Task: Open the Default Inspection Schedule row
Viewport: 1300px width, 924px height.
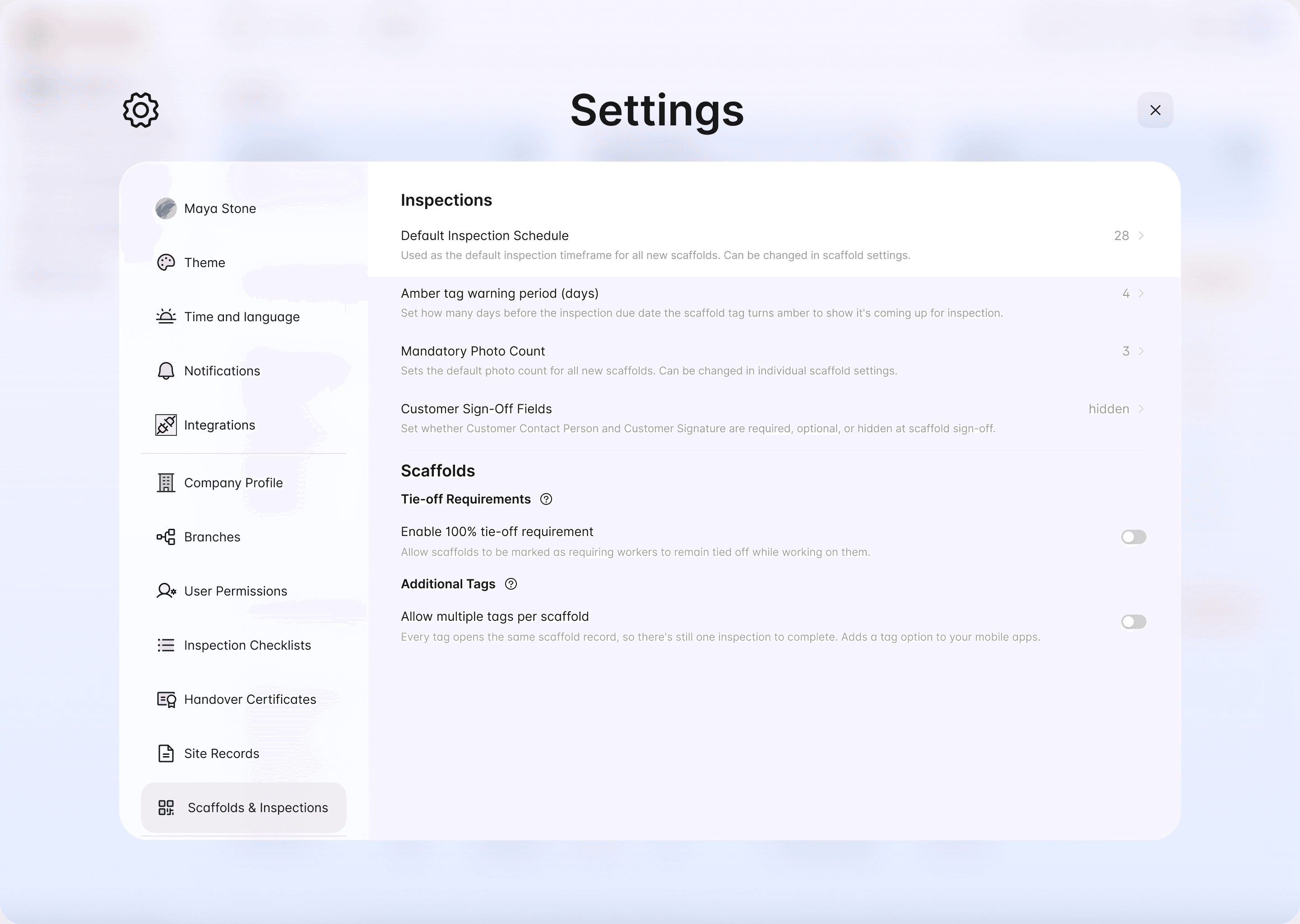Action: [x=774, y=245]
